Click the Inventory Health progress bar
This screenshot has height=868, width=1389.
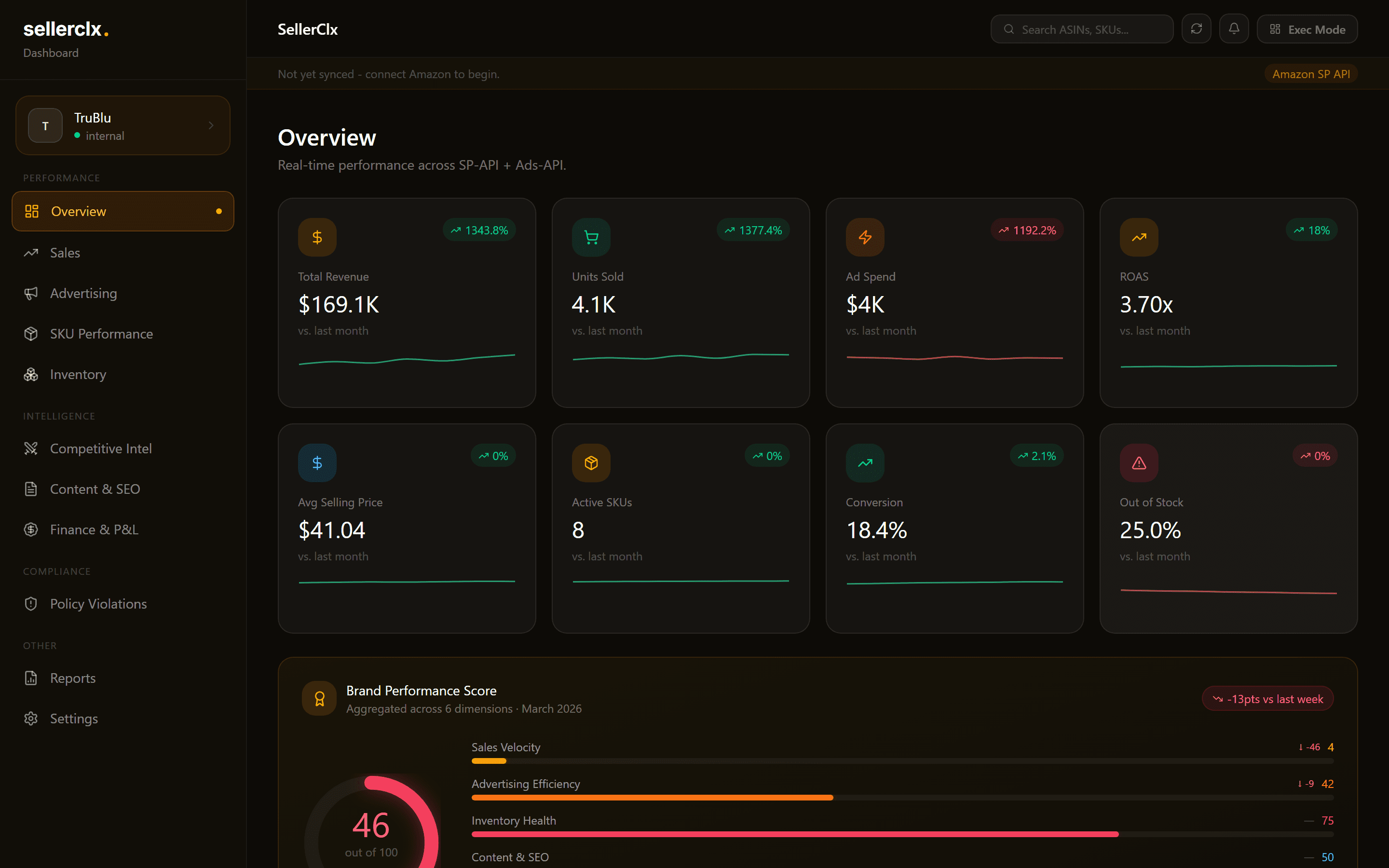click(902, 835)
